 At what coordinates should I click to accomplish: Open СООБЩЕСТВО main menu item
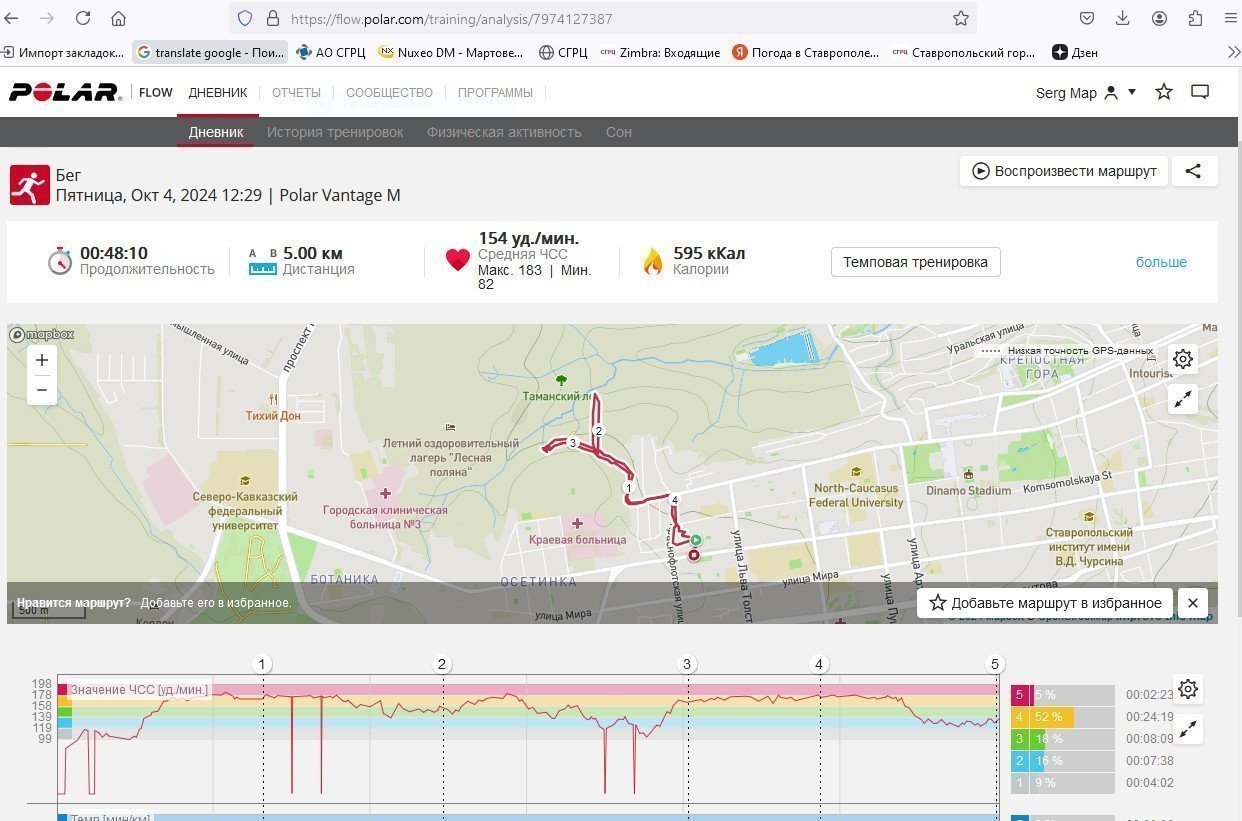click(x=389, y=92)
